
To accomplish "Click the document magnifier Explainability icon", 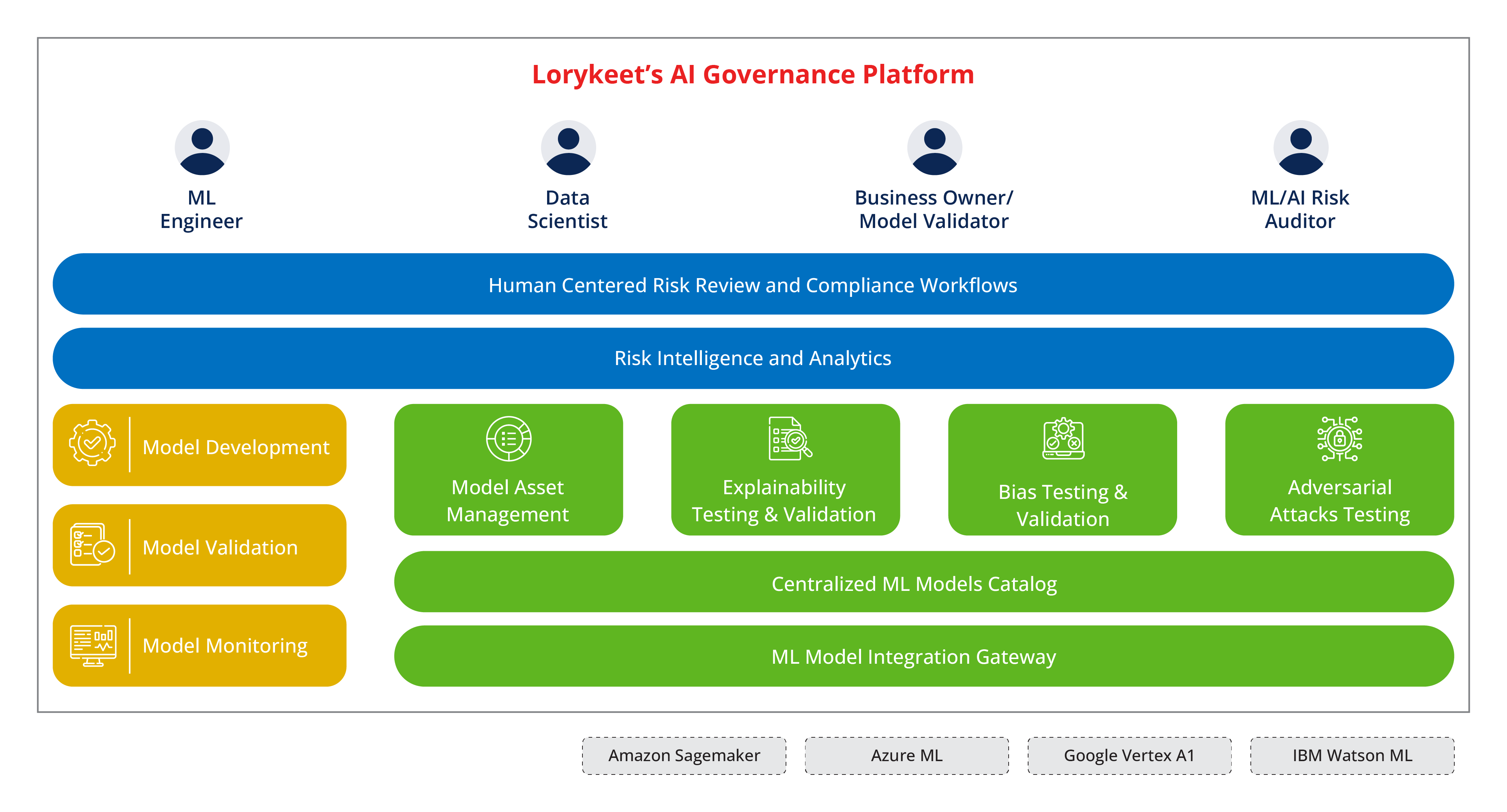I will click(790, 438).
